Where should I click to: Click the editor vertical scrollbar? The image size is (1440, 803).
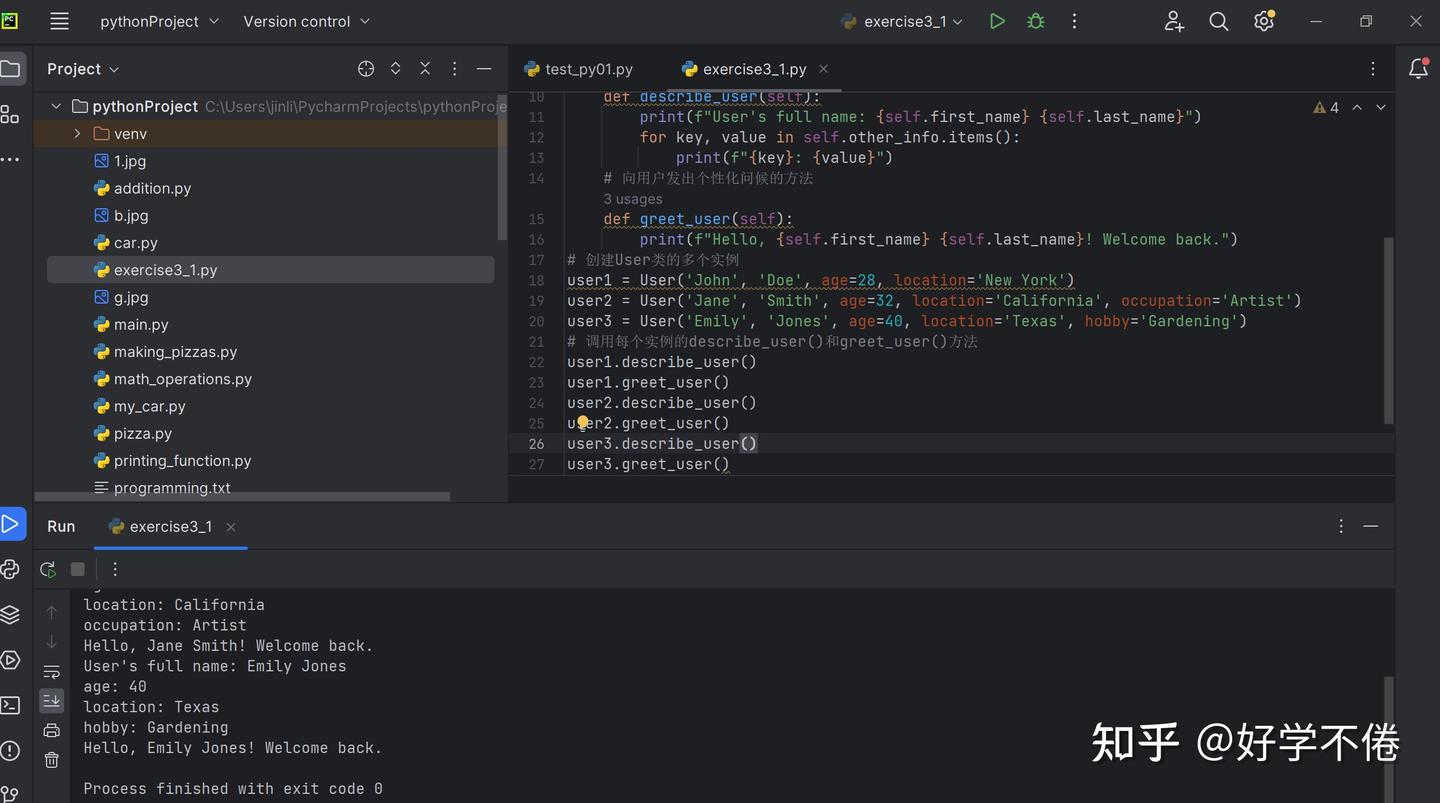coord(1388,330)
